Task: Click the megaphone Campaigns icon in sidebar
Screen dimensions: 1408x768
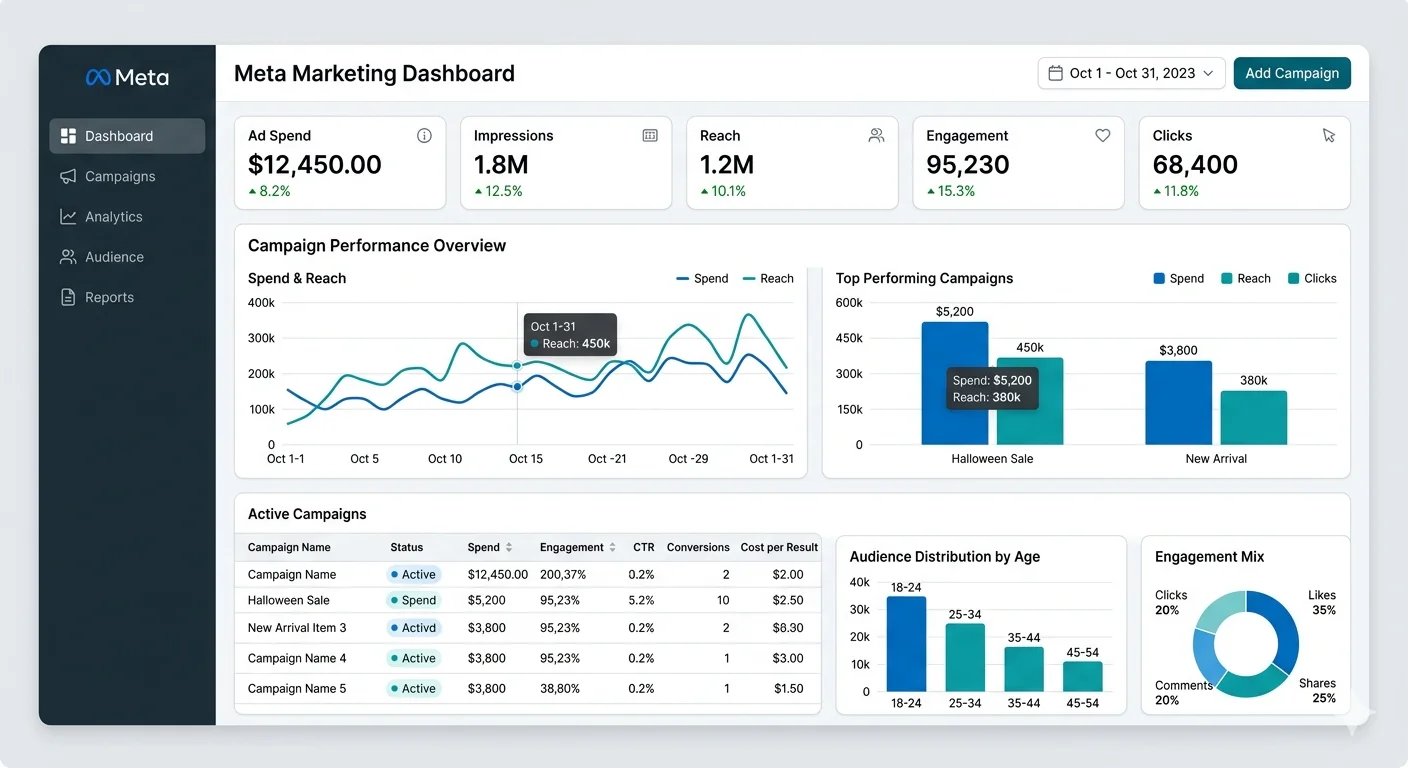Action: click(68, 177)
